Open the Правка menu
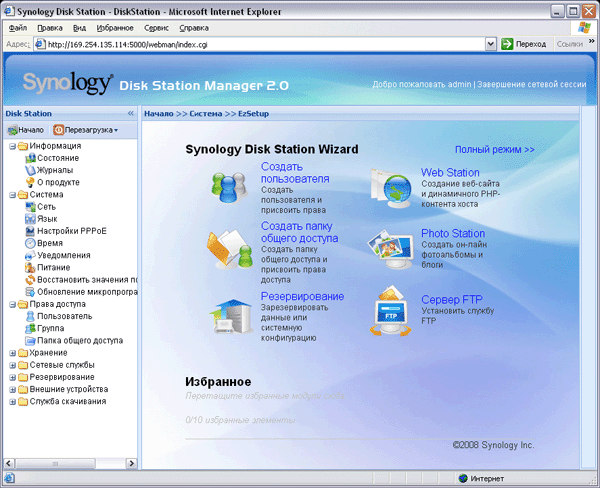Screen dimensions: 600x488 click(50, 28)
